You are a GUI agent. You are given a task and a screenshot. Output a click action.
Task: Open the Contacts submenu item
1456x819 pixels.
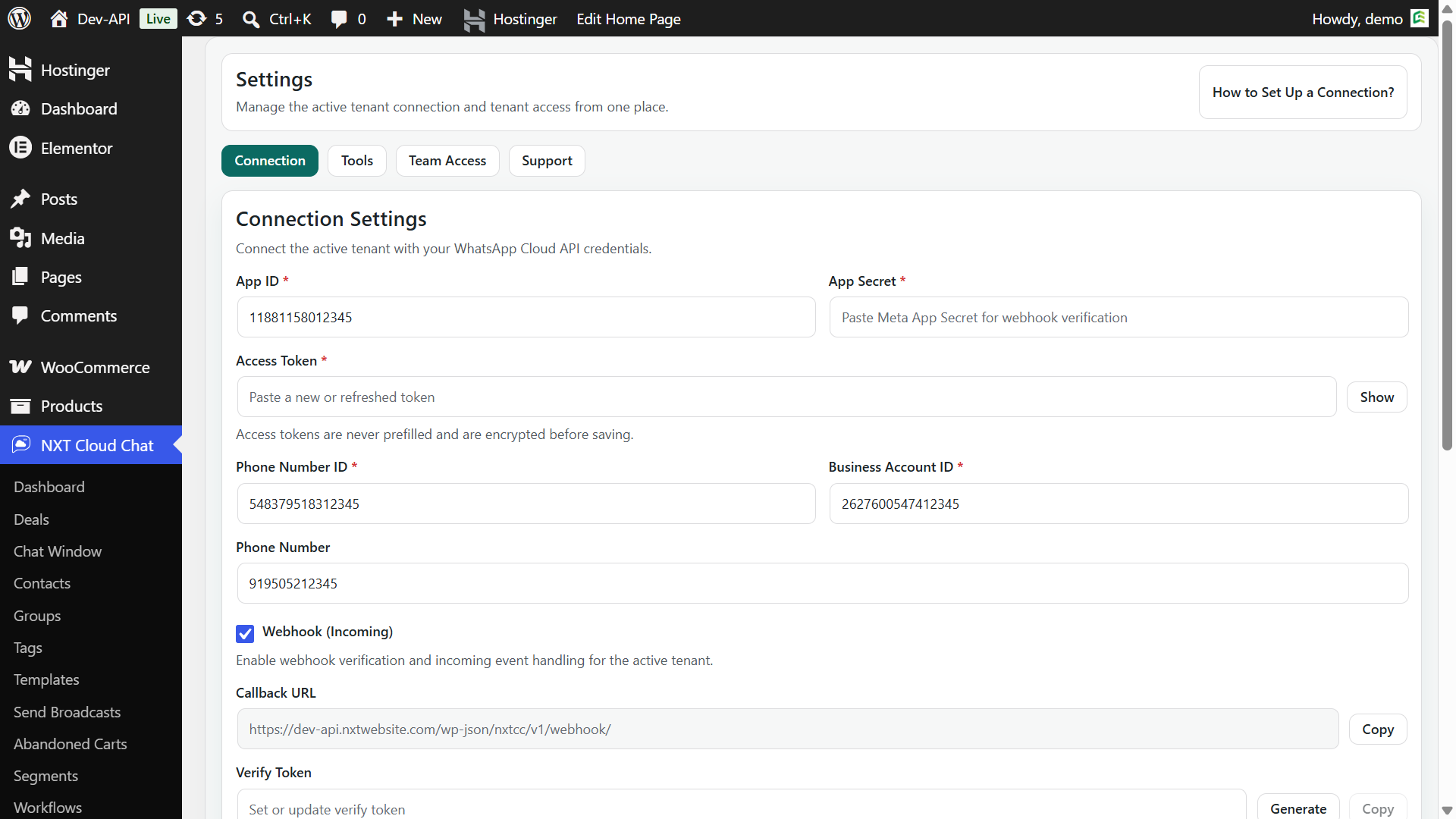[x=42, y=583]
